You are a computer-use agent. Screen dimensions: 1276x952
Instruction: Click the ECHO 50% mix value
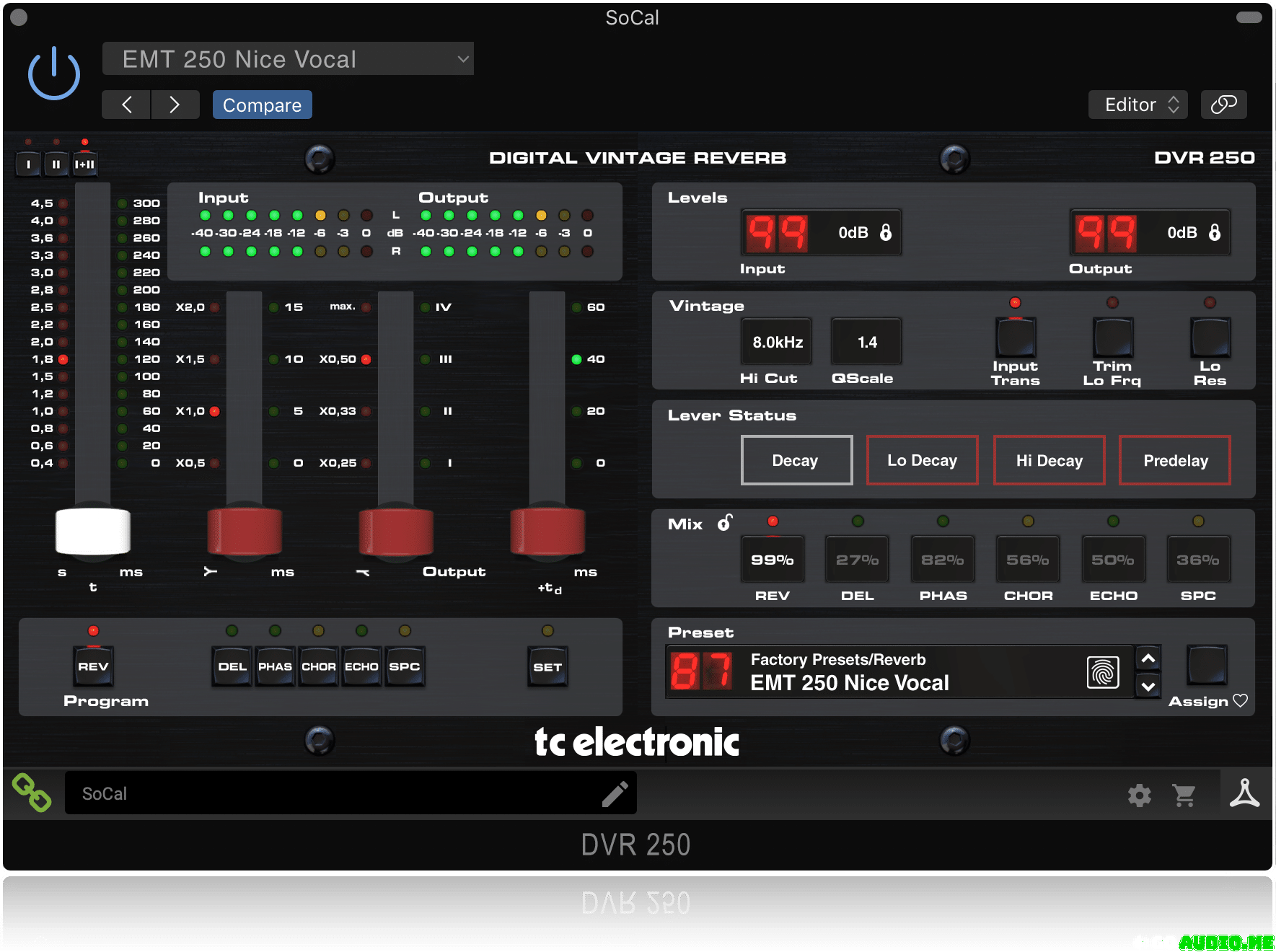pyautogui.click(x=1113, y=559)
